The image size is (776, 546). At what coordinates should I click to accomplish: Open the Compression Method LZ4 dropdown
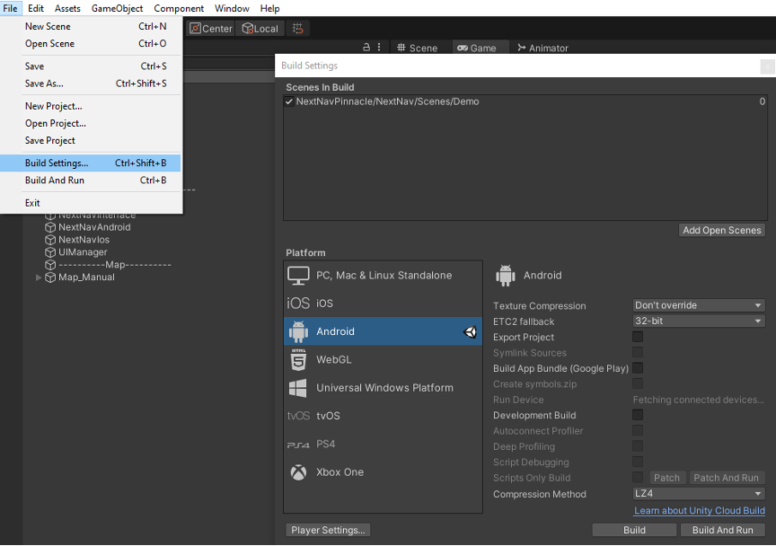(x=698, y=494)
